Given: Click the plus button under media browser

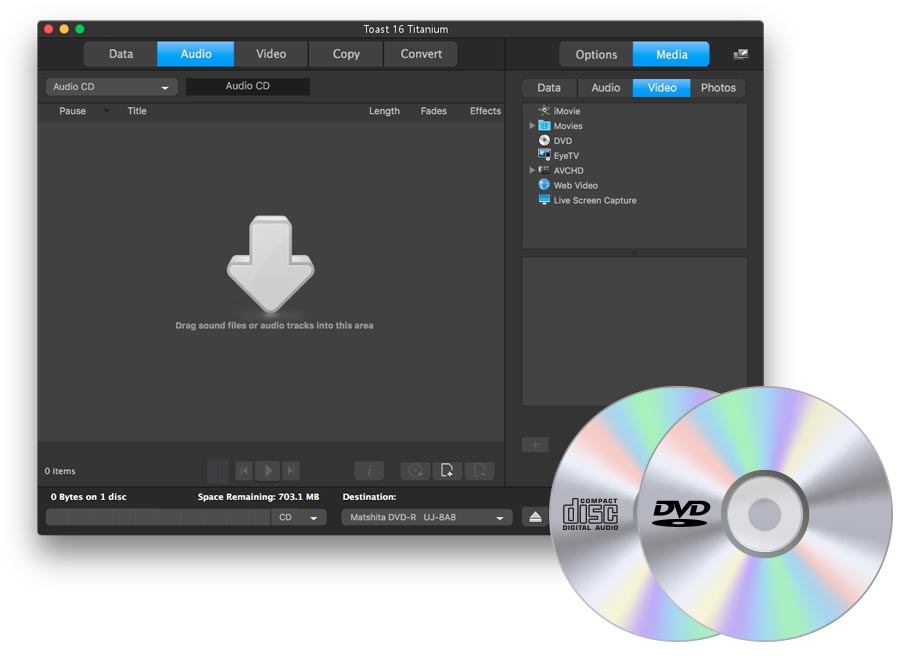Looking at the screenshot, I should [535, 445].
